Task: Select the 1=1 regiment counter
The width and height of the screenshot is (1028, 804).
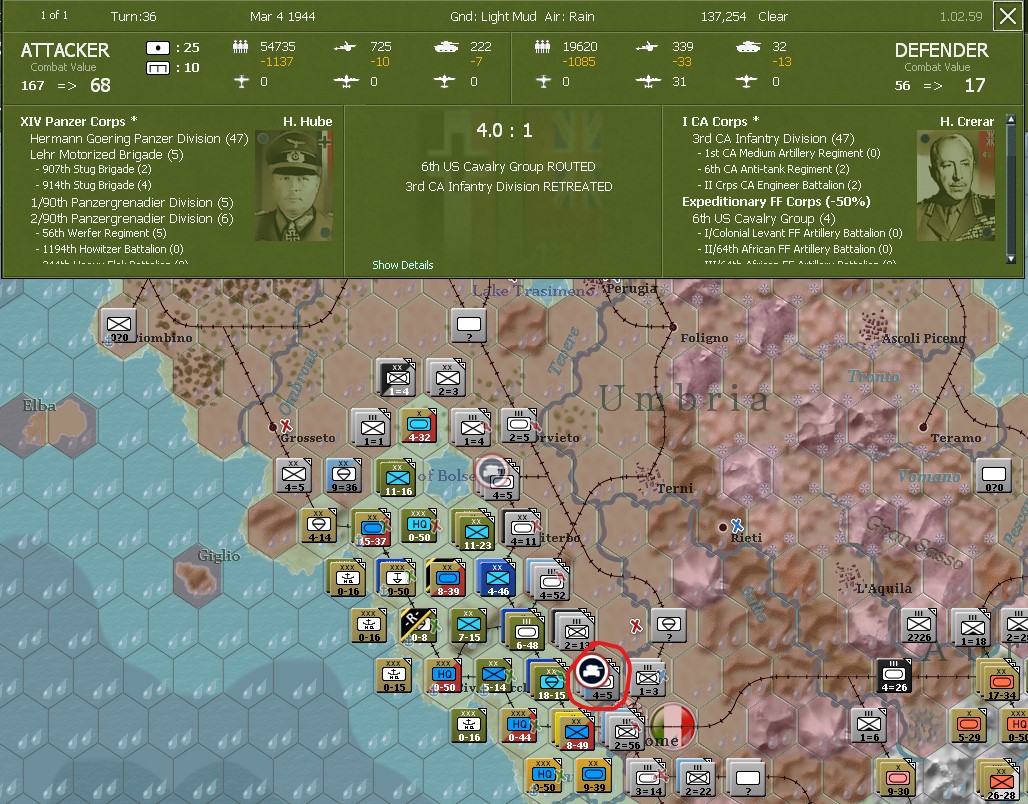Action: 372,428
